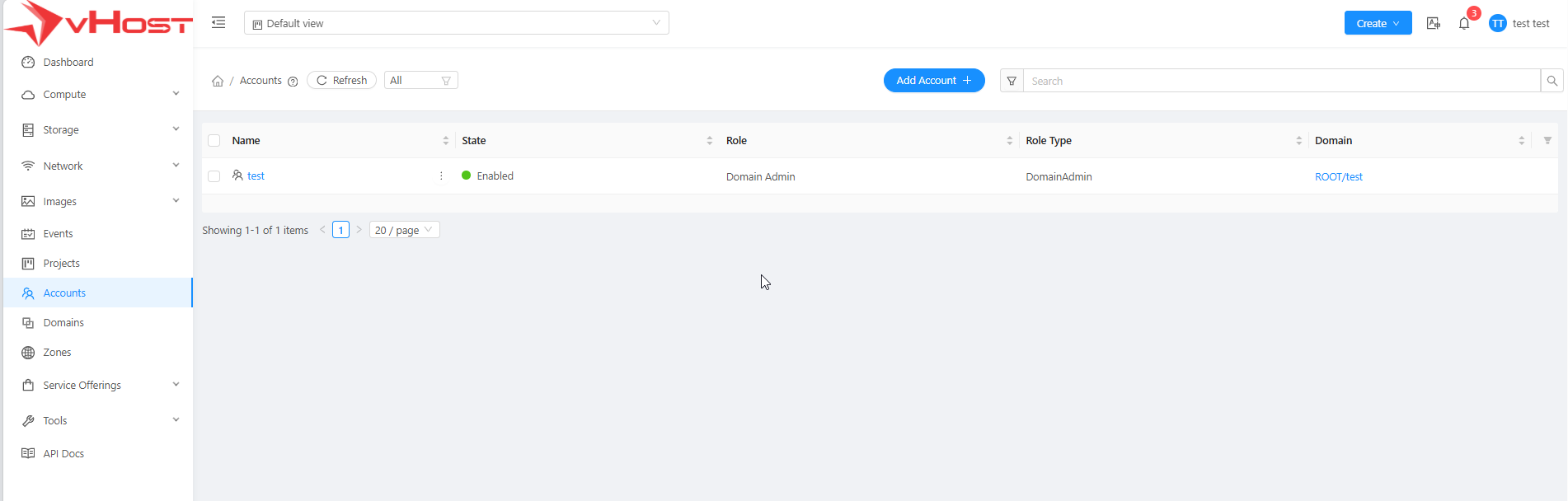Open the 20 / page size dropdown
This screenshot has width=1568, height=501.
(x=404, y=230)
